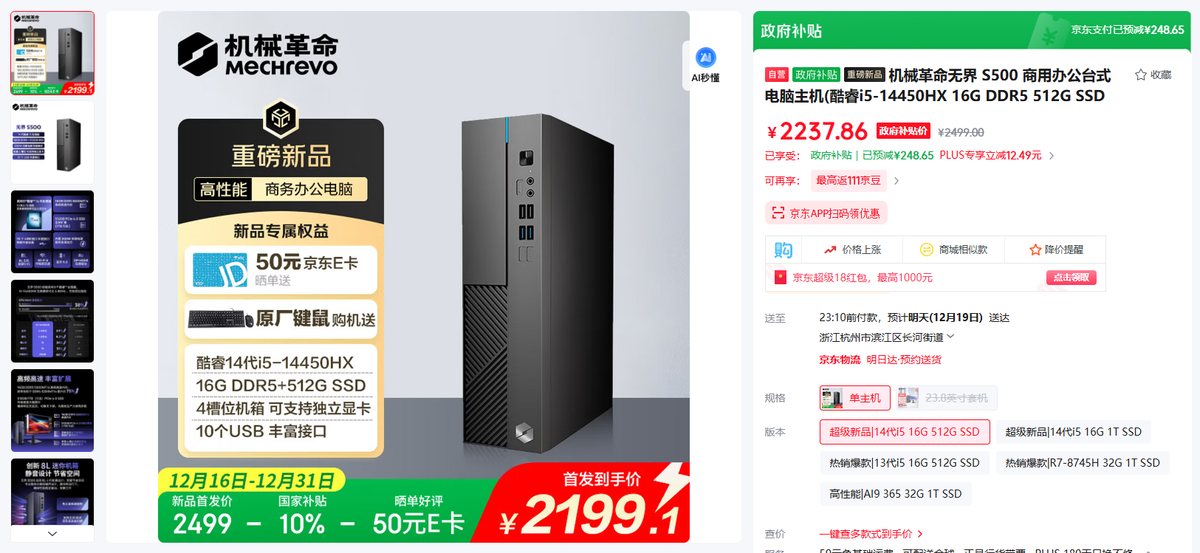Image resolution: width=1200 pixels, height=553 pixels.
Task: Click the 购 price tools icon
Action: (784, 249)
